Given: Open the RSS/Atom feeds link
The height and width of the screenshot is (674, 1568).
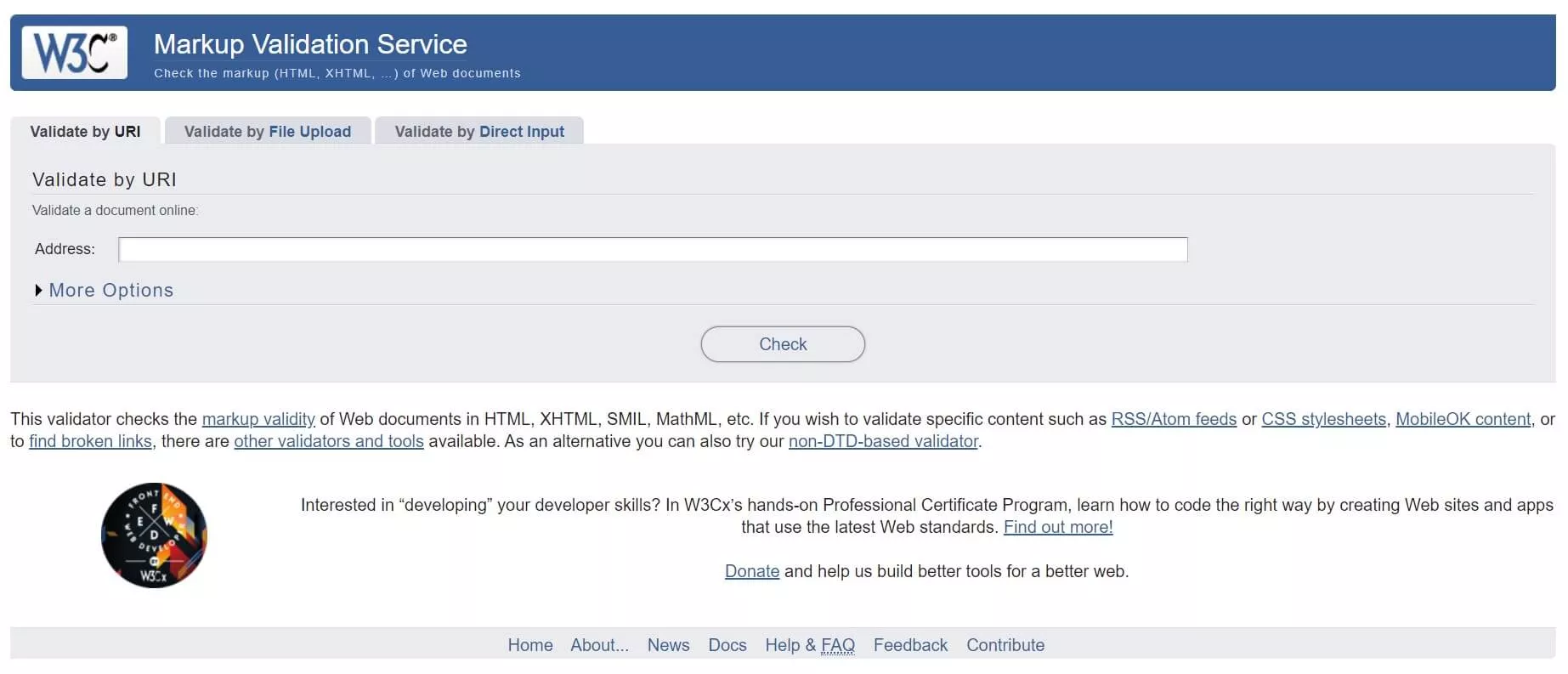Looking at the screenshot, I should tap(1174, 419).
